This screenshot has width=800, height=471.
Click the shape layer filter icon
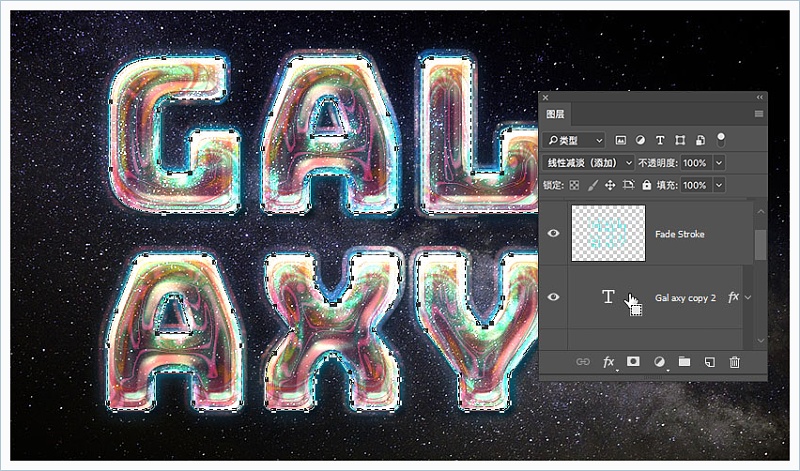(x=680, y=140)
